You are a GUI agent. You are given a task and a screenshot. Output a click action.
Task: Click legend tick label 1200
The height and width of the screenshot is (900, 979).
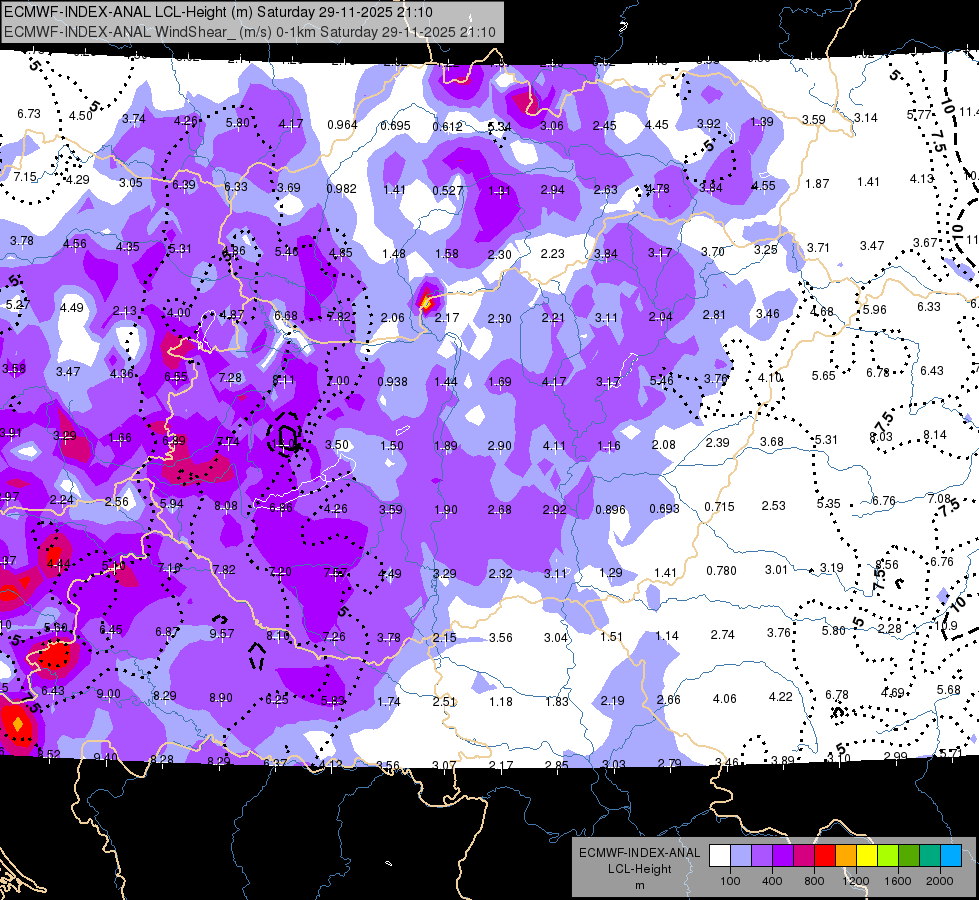click(x=855, y=881)
